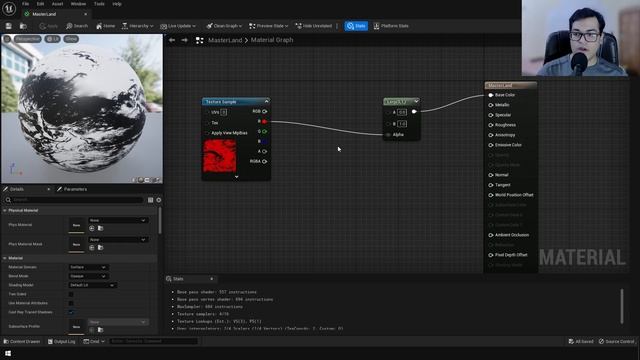640x360 pixels.
Task: Open the Perspective view mode dropdown
Action: (x=28, y=39)
